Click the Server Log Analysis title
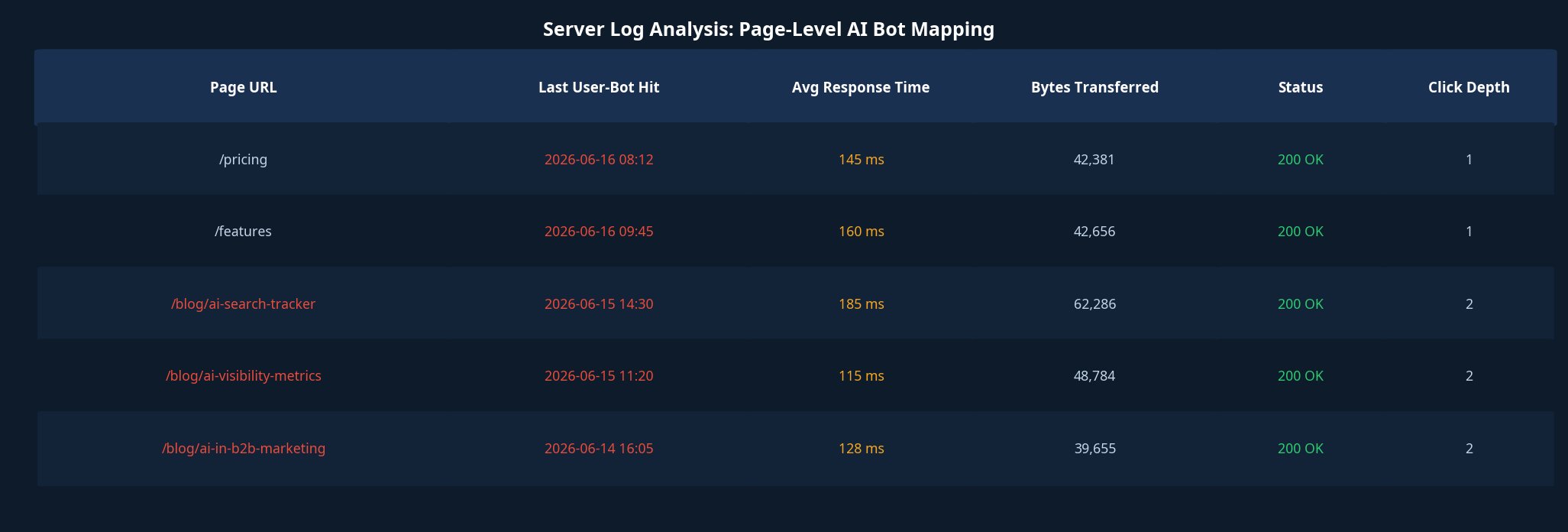Screen dimensions: 1568x532 pos(768,30)
